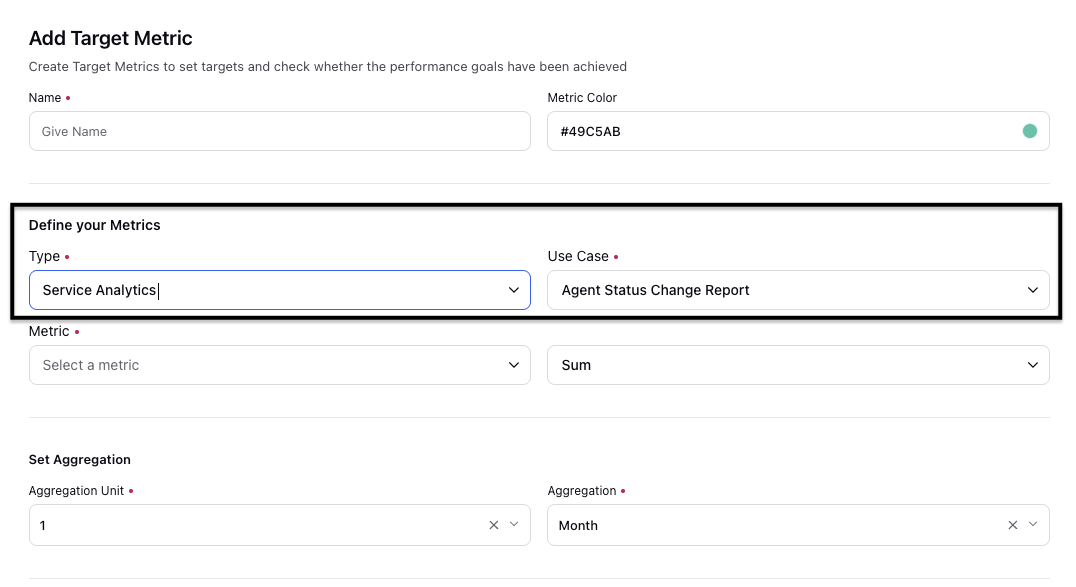This screenshot has width=1076, height=587.
Task: Click the Aggregation Unit field showing 1
Action: click(279, 525)
